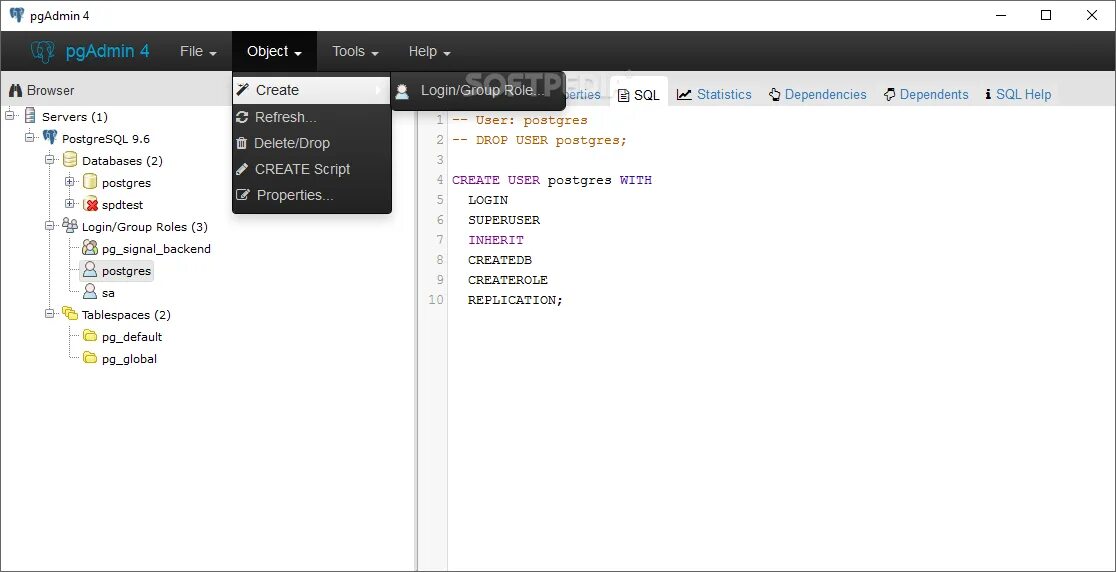
Task: Collapse the Servers (1) node
Action: 10,115
